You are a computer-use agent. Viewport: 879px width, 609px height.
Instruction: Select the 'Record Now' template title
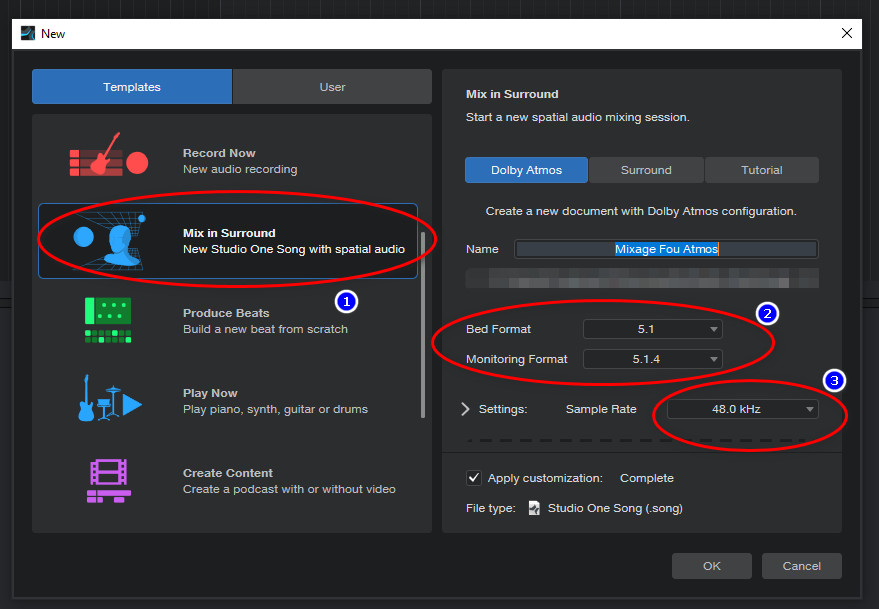[219, 153]
